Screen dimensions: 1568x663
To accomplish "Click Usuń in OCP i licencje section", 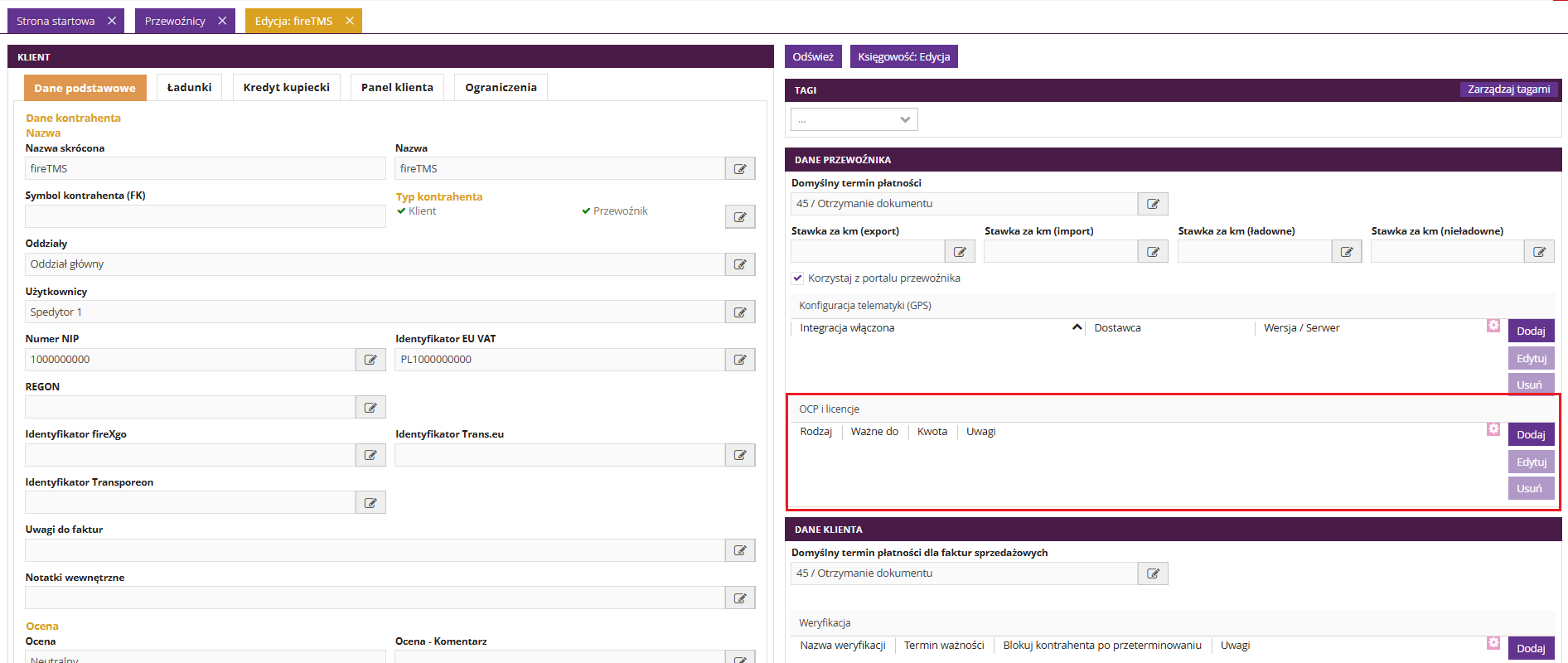I will (1531, 488).
